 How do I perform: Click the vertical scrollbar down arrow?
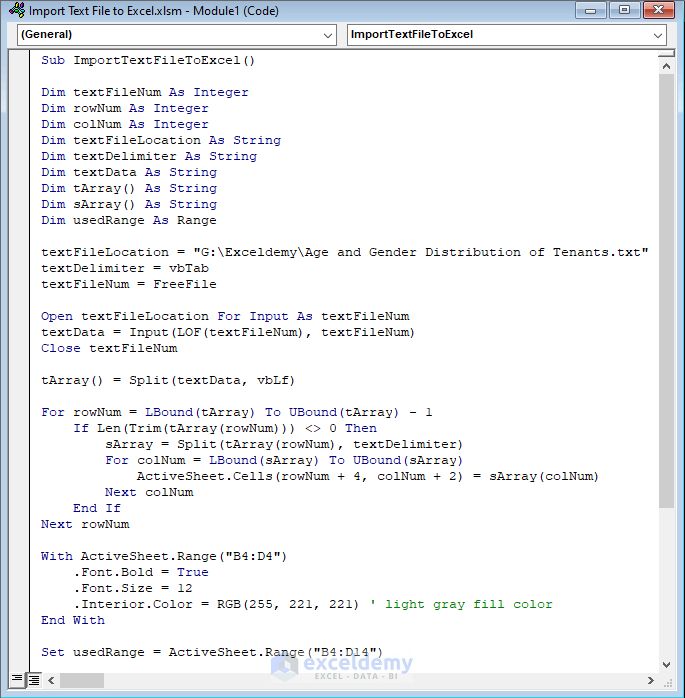pos(666,665)
